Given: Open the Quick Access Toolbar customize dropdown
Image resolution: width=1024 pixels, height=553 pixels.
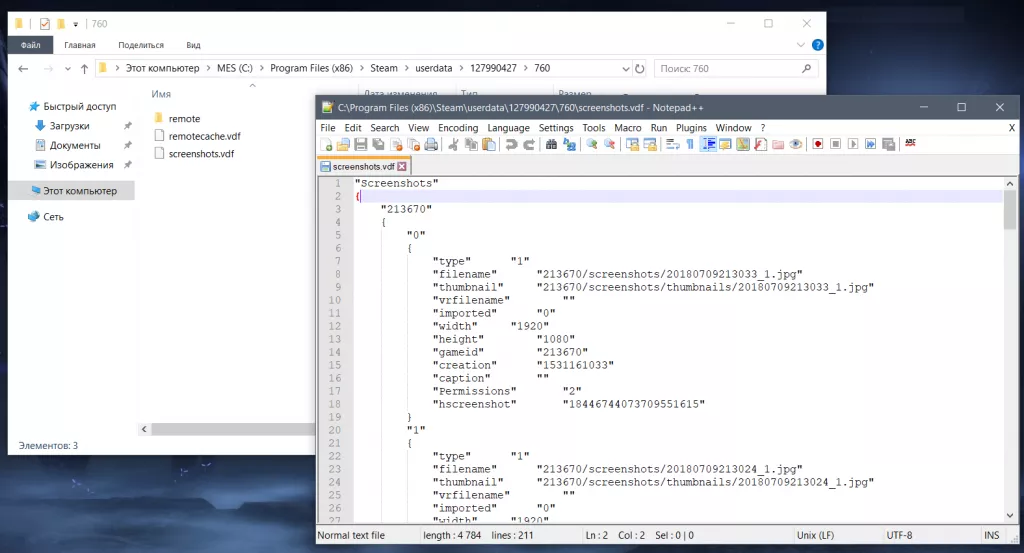Looking at the screenshot, I should point(75,23).
